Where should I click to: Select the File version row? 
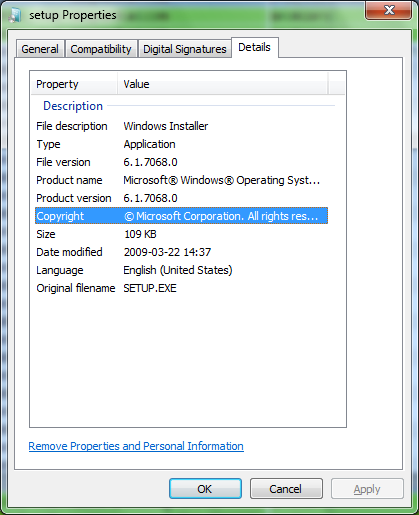tap(181, 162)
